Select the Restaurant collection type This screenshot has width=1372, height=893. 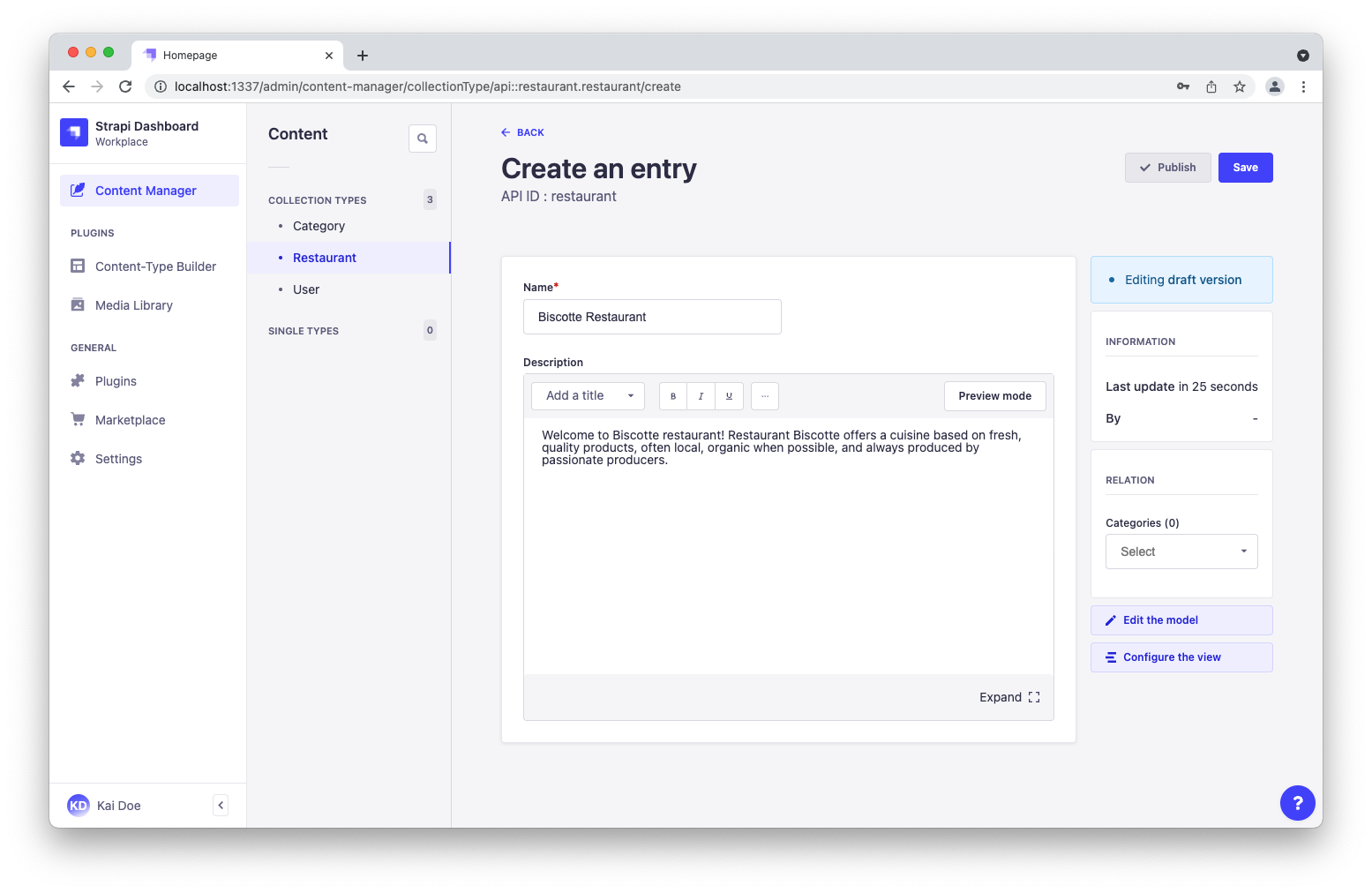point(324,257)
